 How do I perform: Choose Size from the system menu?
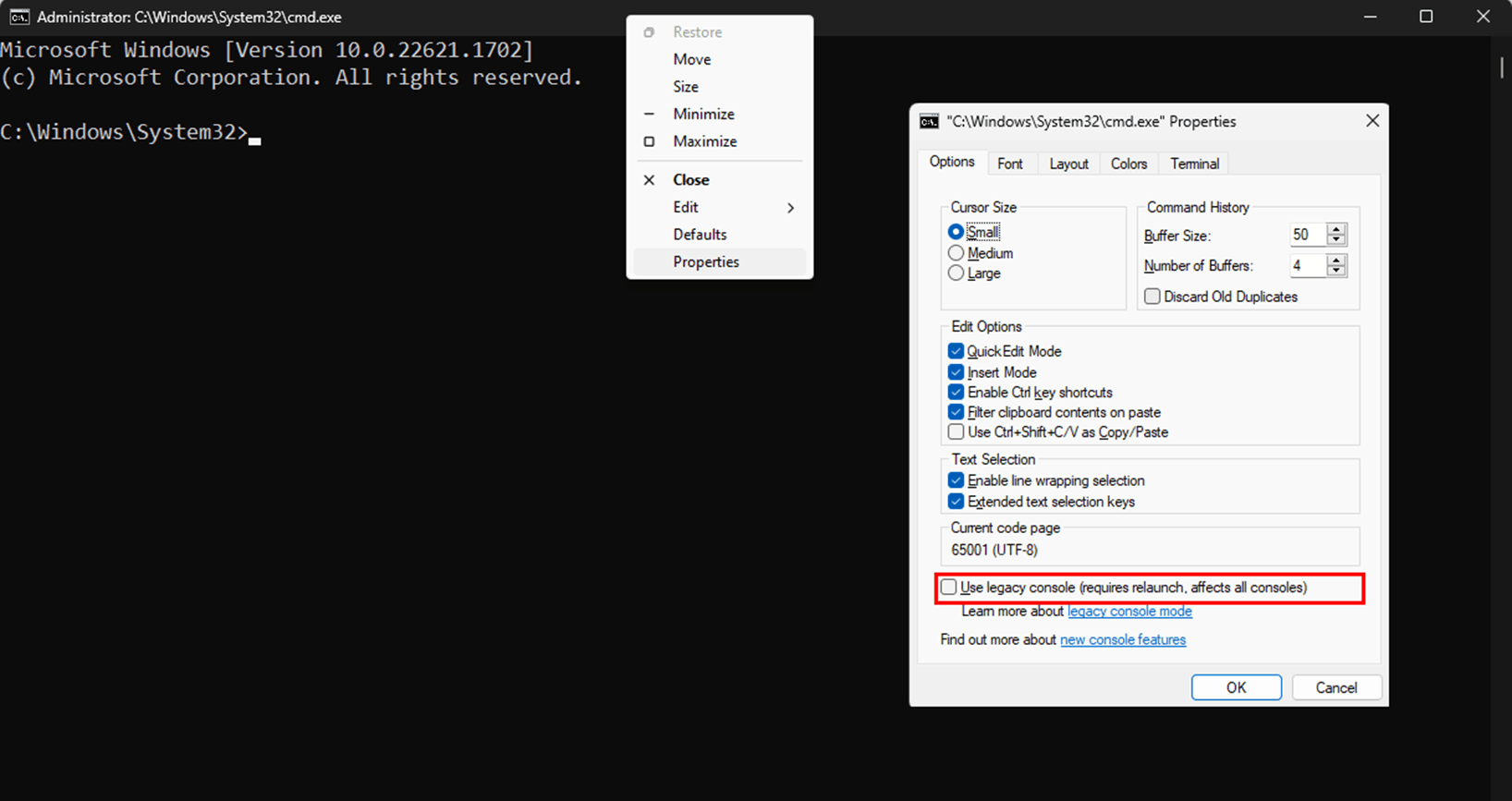(720, 87)
